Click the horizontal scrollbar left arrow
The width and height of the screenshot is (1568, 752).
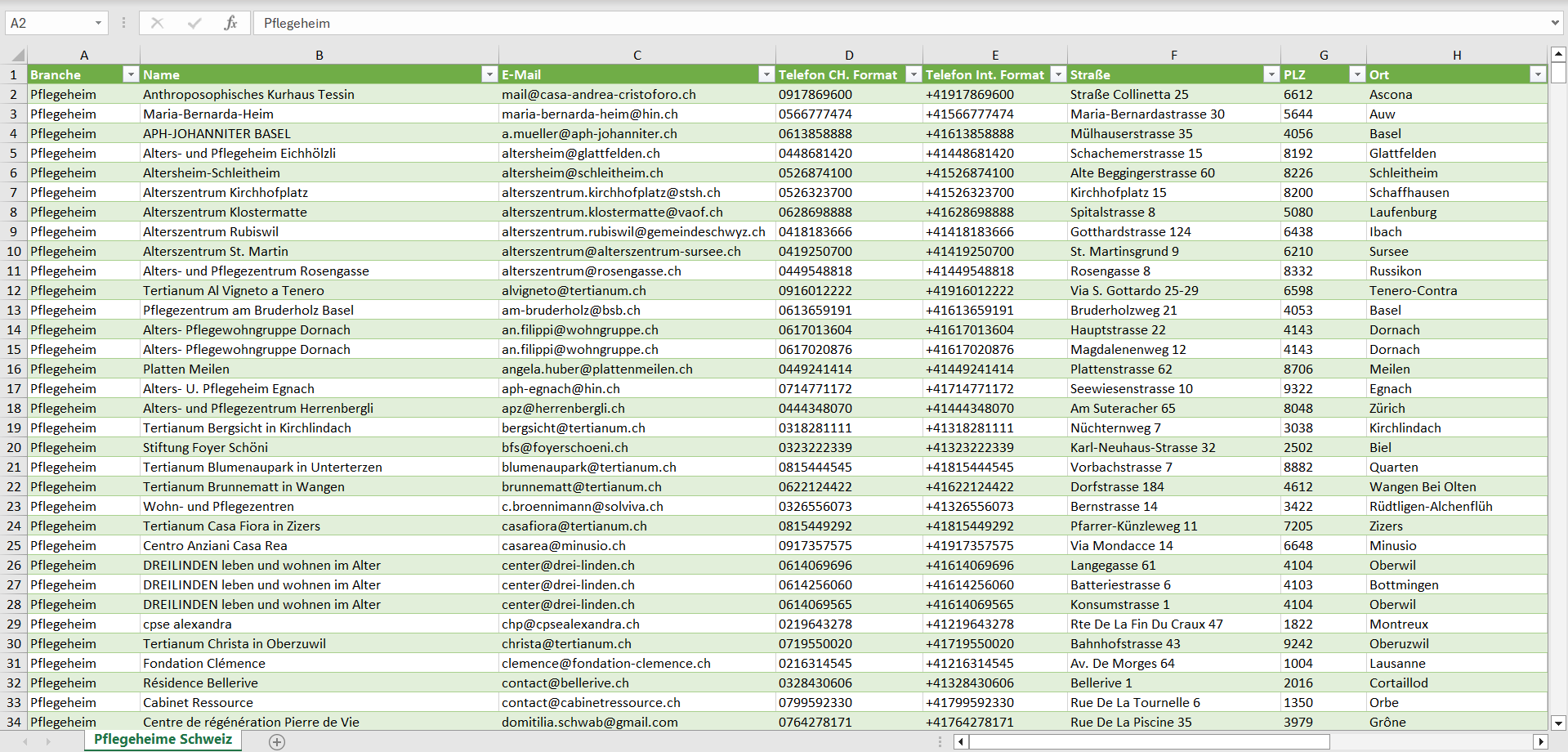961,741
